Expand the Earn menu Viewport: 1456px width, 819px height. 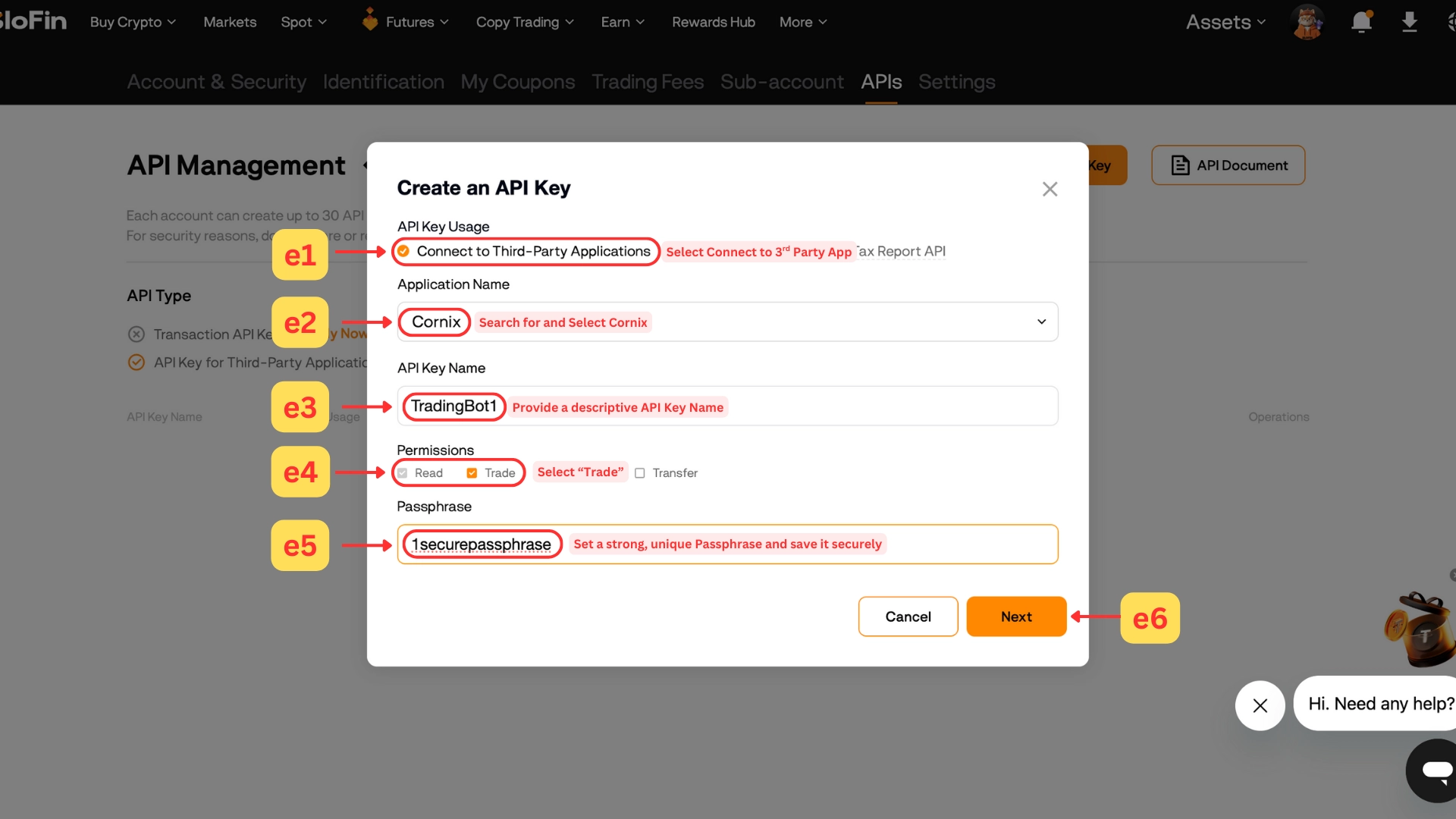pyautogui.click(x=623, y=22)
